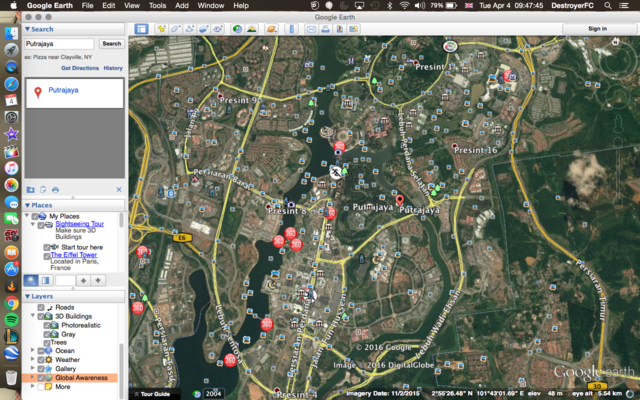Open the Sightseeing Tour link
640x400 pixels.
click(80, 224)
